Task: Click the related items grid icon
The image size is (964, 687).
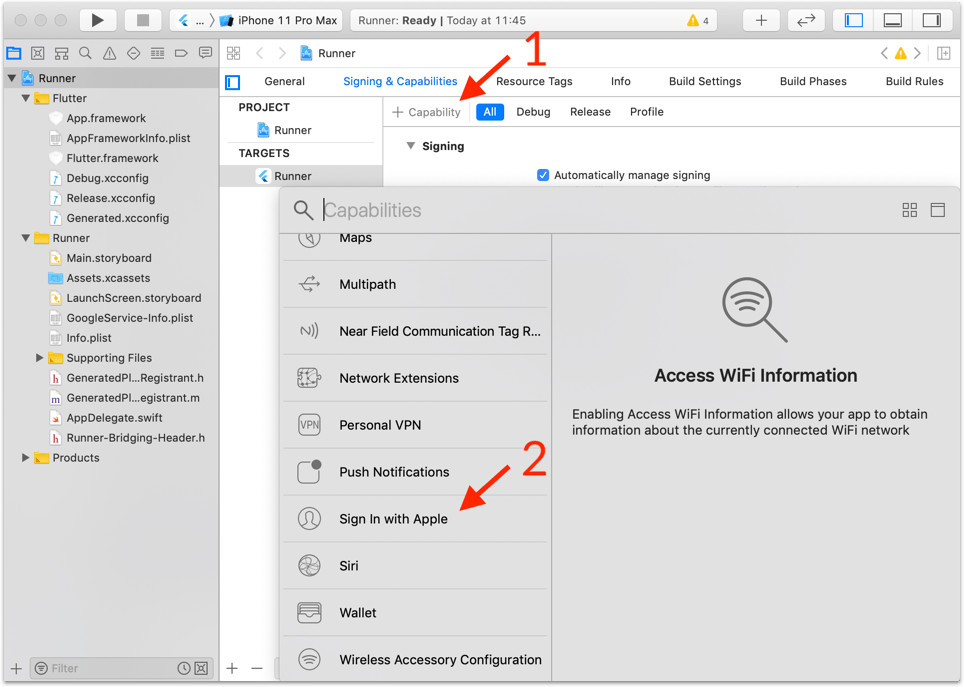Action: (234, 54)
